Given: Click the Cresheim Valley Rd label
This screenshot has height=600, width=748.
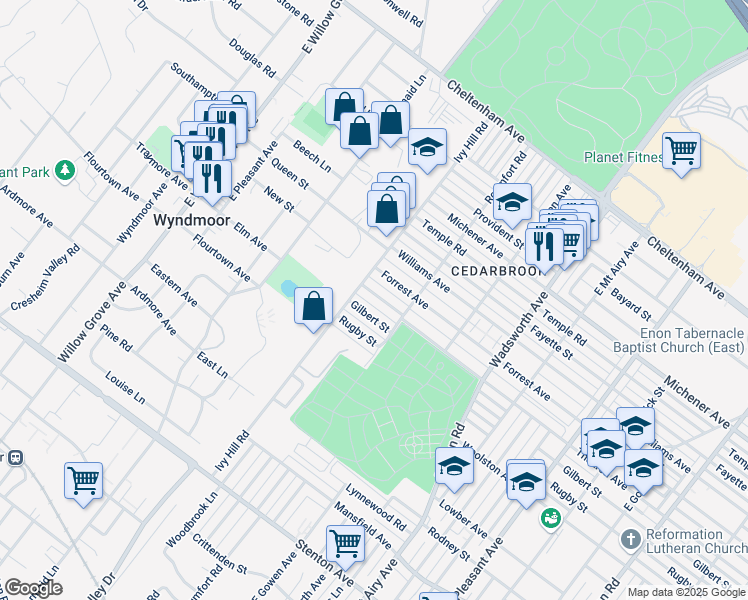Looking at the screenshot, I should (x=45, y=277).
